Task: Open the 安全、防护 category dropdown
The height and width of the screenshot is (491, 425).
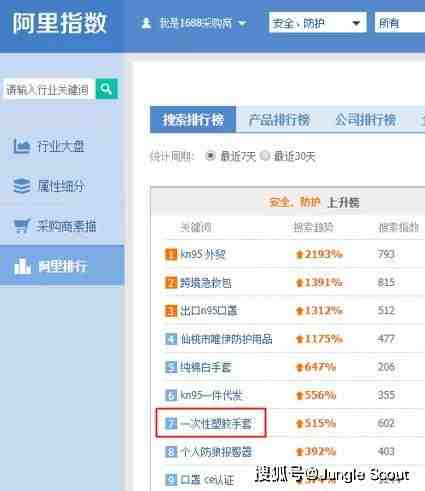Action: coord(318,22)
